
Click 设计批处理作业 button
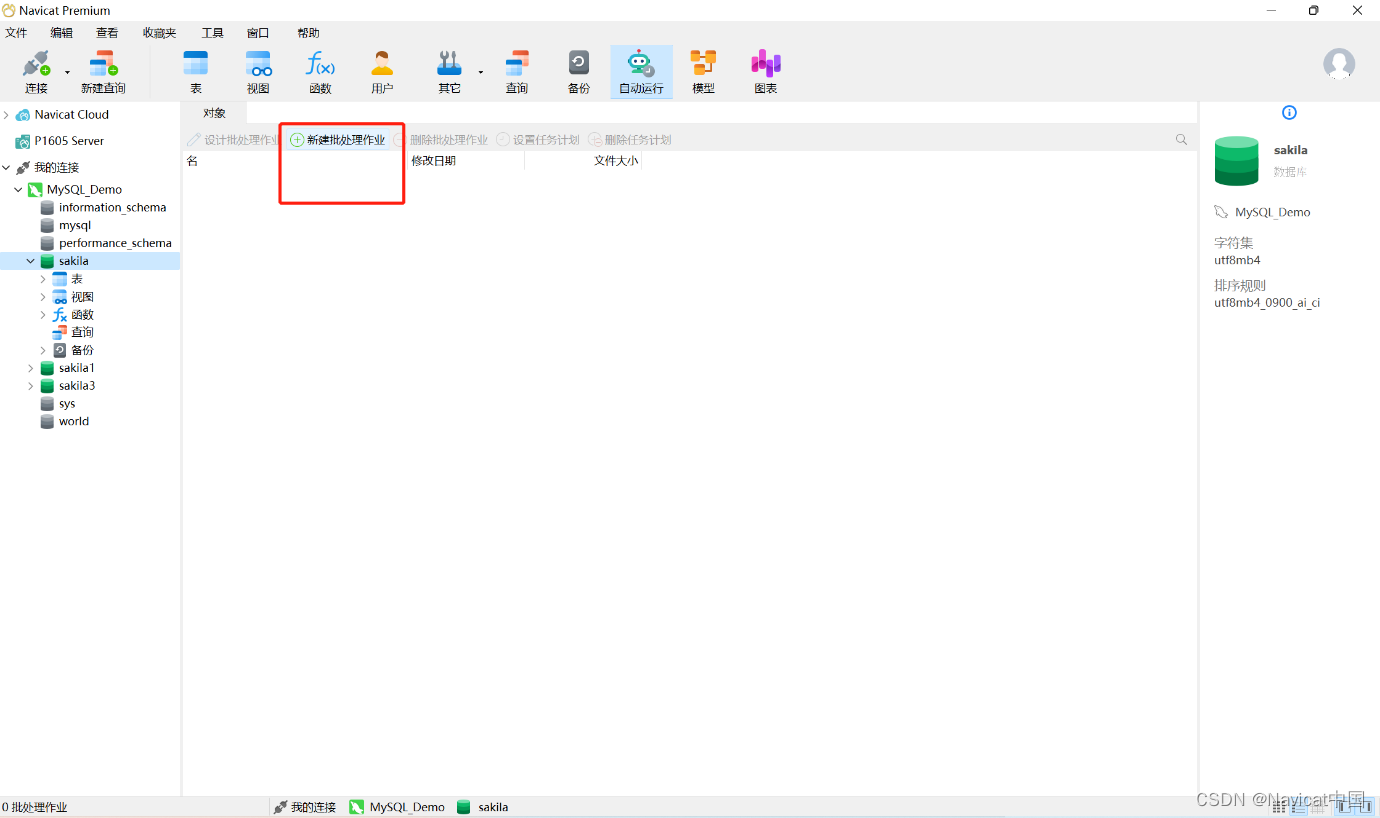pyautogui.click(x=232, y=140)
